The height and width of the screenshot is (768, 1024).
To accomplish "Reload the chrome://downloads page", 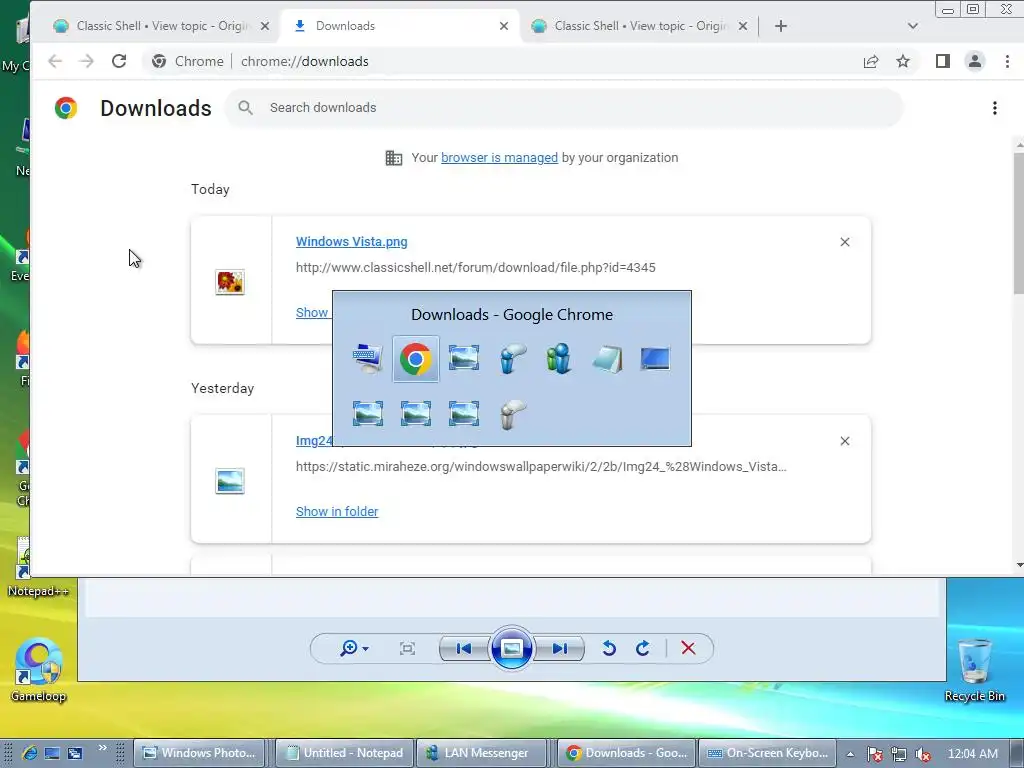I will coord(119,61).
